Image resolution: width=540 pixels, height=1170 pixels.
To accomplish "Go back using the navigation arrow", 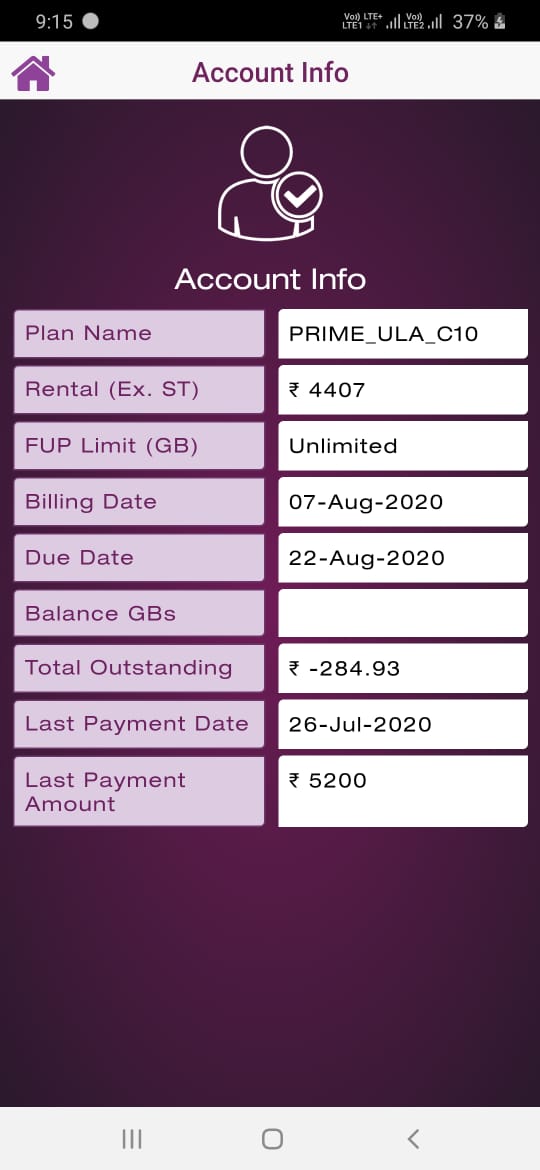I will click(412, 1139).
